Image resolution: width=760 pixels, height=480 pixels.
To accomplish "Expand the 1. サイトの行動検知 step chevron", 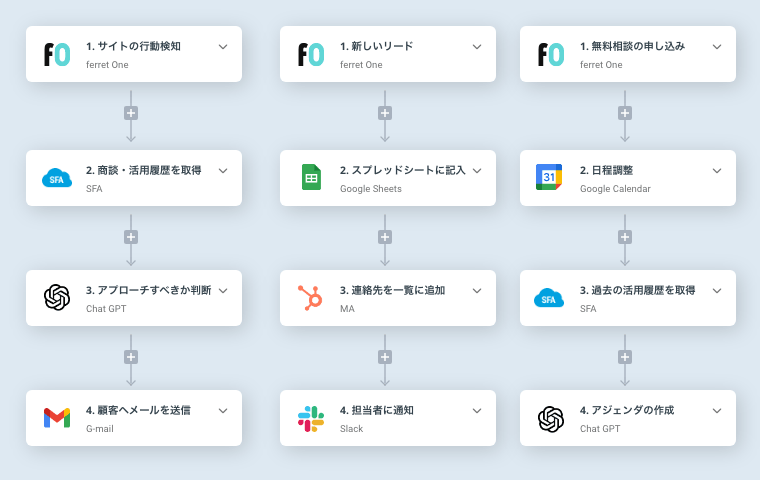I will [x=223, y=47].
